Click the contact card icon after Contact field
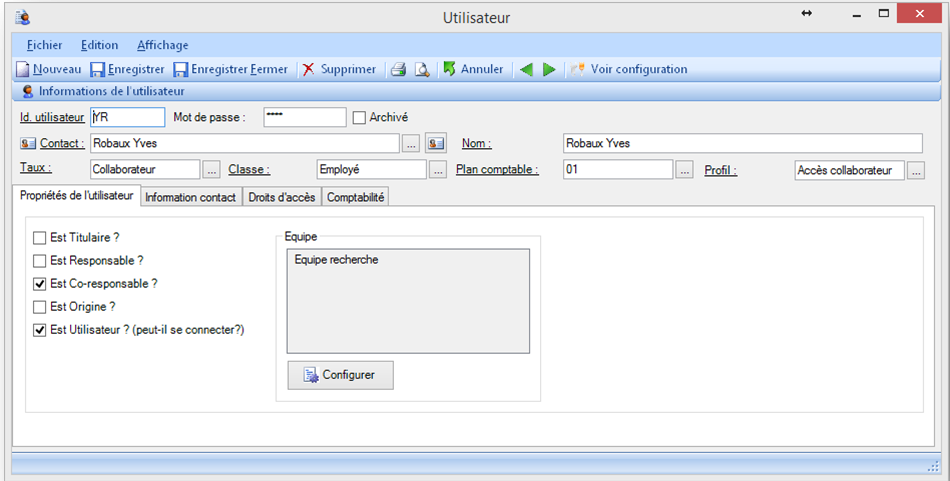 coord(435,143)
